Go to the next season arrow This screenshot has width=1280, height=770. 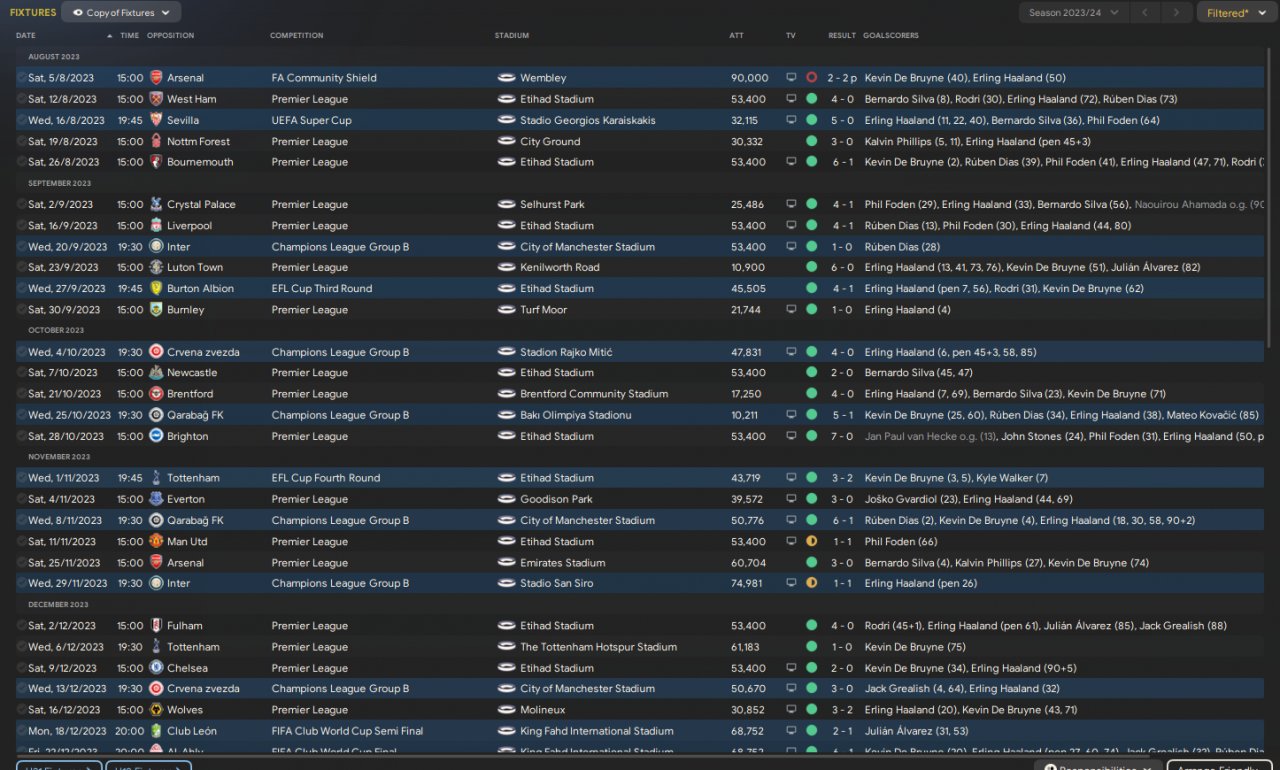tap(1177, 13)
